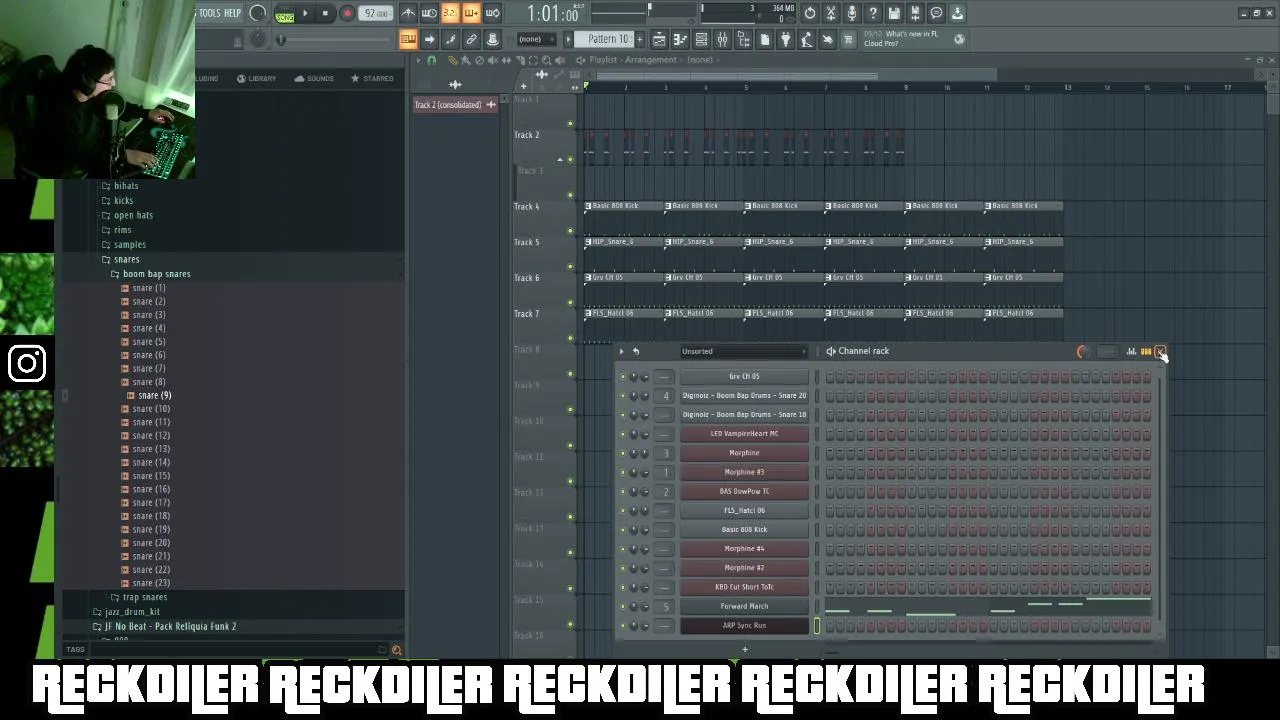
Task: Arm the record button
Action: coord(347,13)
